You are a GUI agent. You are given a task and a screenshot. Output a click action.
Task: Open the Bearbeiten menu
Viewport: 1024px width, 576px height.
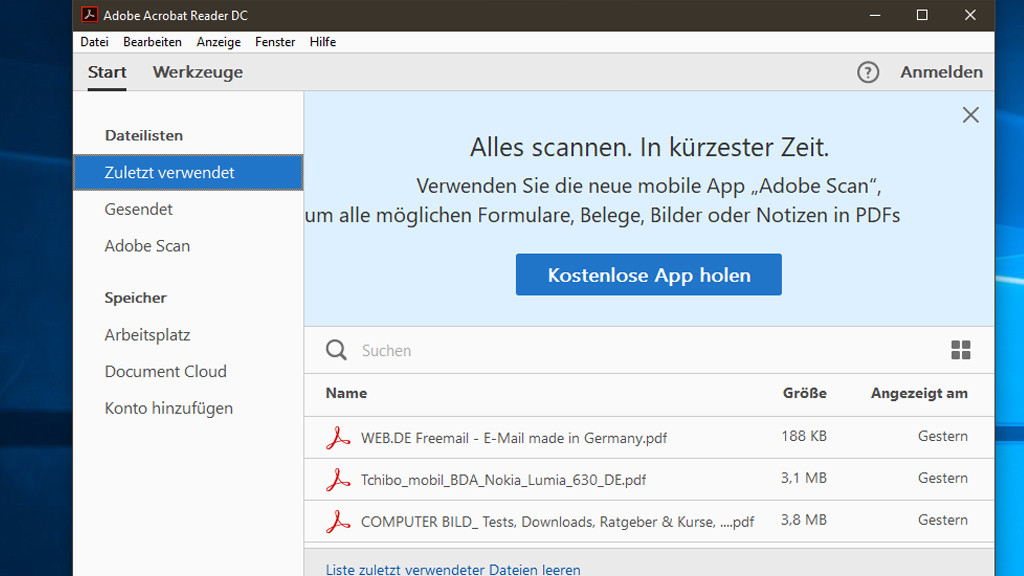(x=152, y=42)
